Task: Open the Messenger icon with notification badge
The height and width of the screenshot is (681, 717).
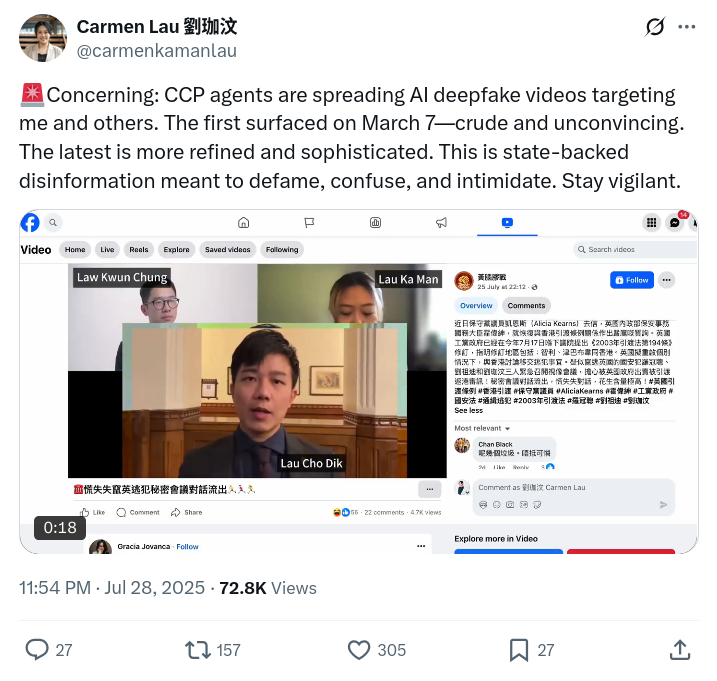Action: [674, 223]
